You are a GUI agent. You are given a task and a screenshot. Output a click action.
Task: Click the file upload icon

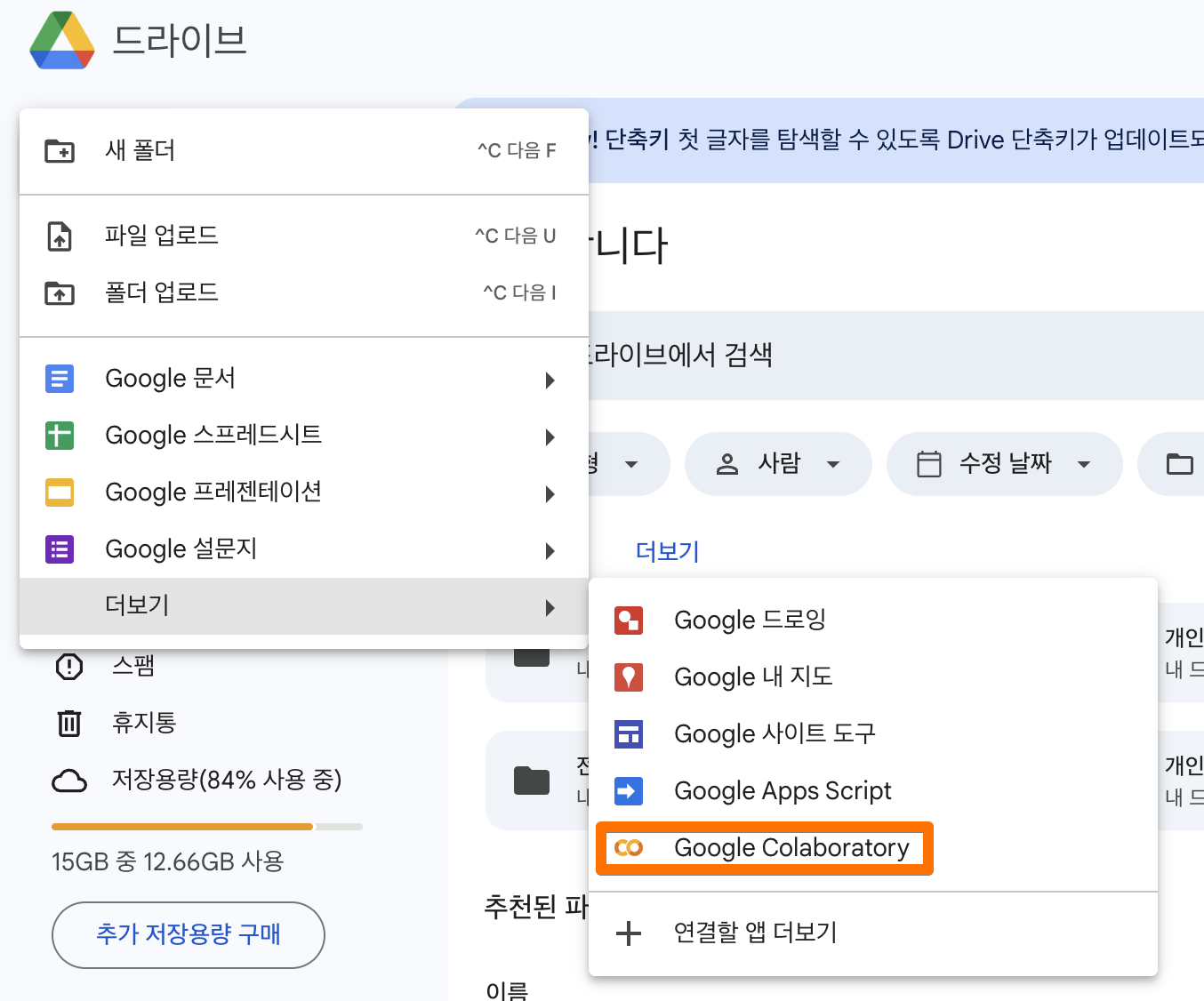pyautogui.click(x=60, y=236)
